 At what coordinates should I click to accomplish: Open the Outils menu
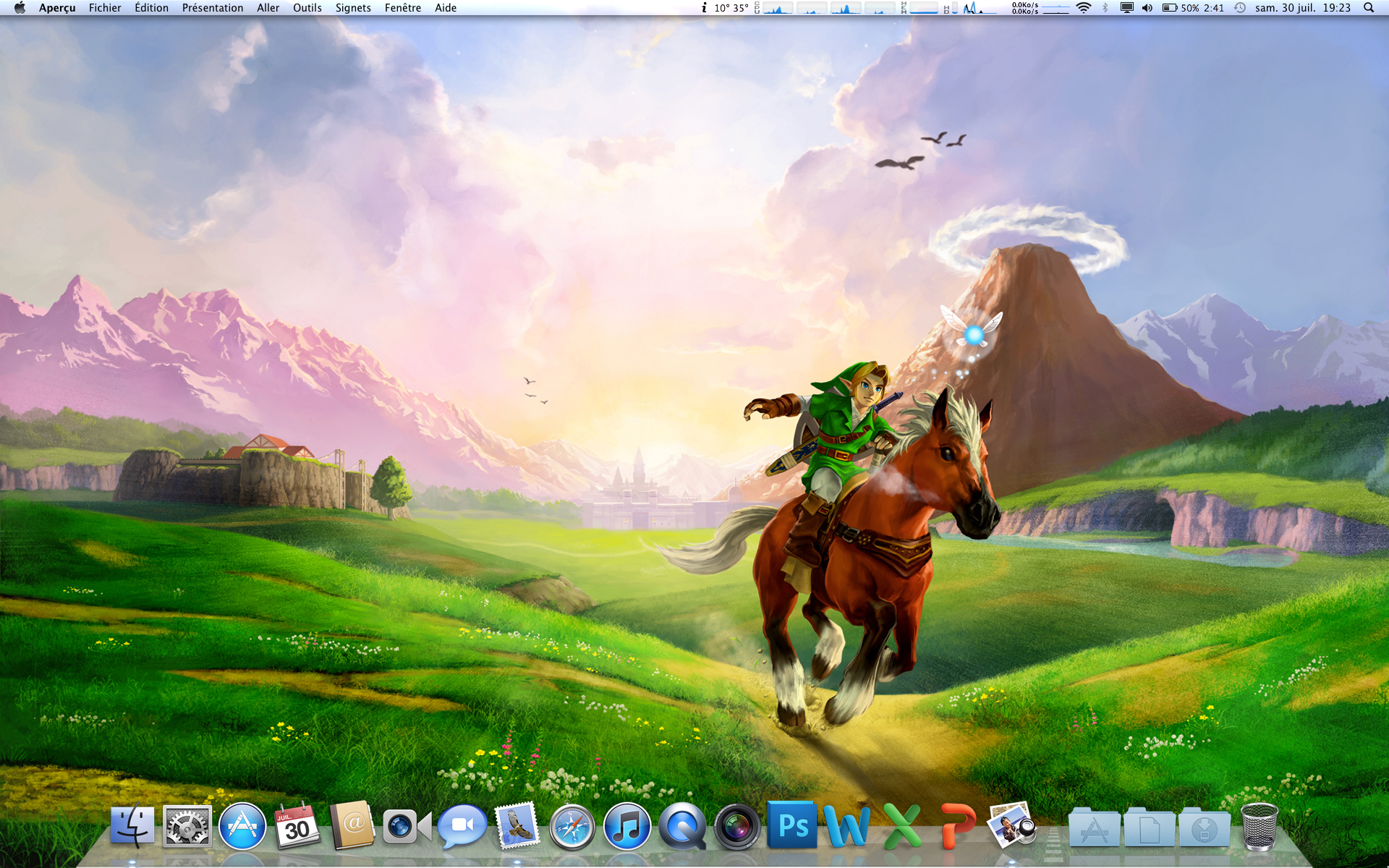pyautogui.click(x=307, y=8)
